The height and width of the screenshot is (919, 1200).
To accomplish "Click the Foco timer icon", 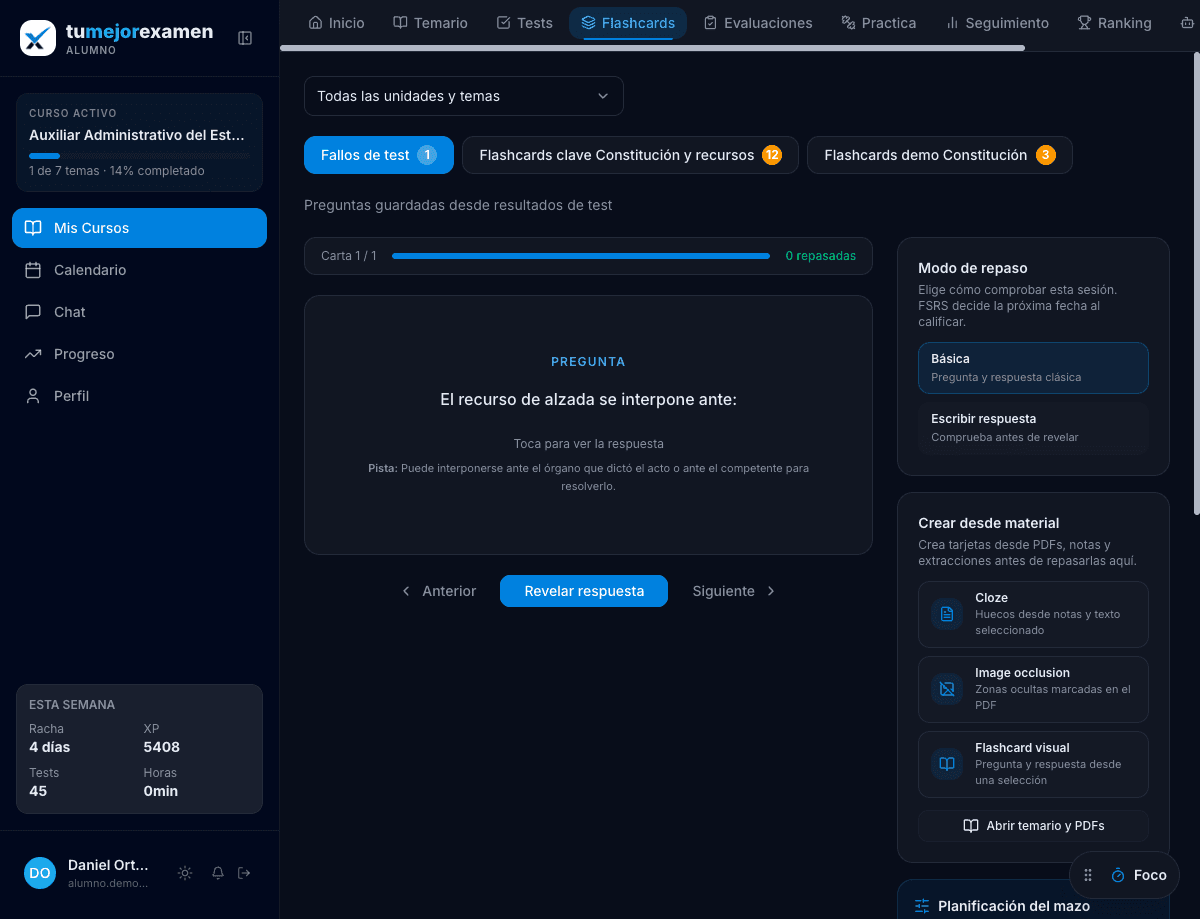I will [x=1118, y=875].
